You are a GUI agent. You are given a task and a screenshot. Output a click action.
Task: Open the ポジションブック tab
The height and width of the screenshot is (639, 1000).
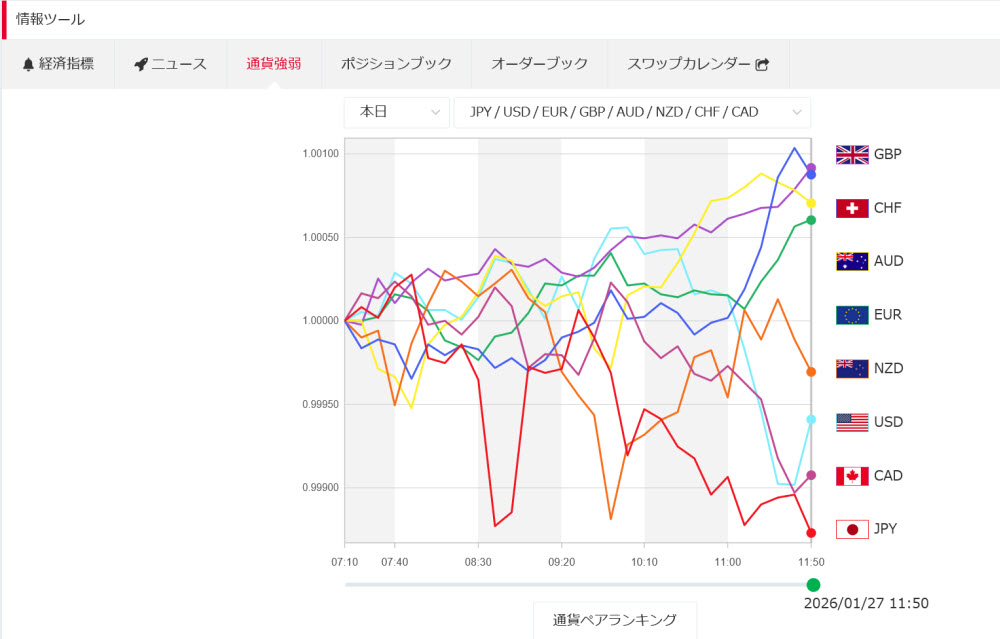396,64
